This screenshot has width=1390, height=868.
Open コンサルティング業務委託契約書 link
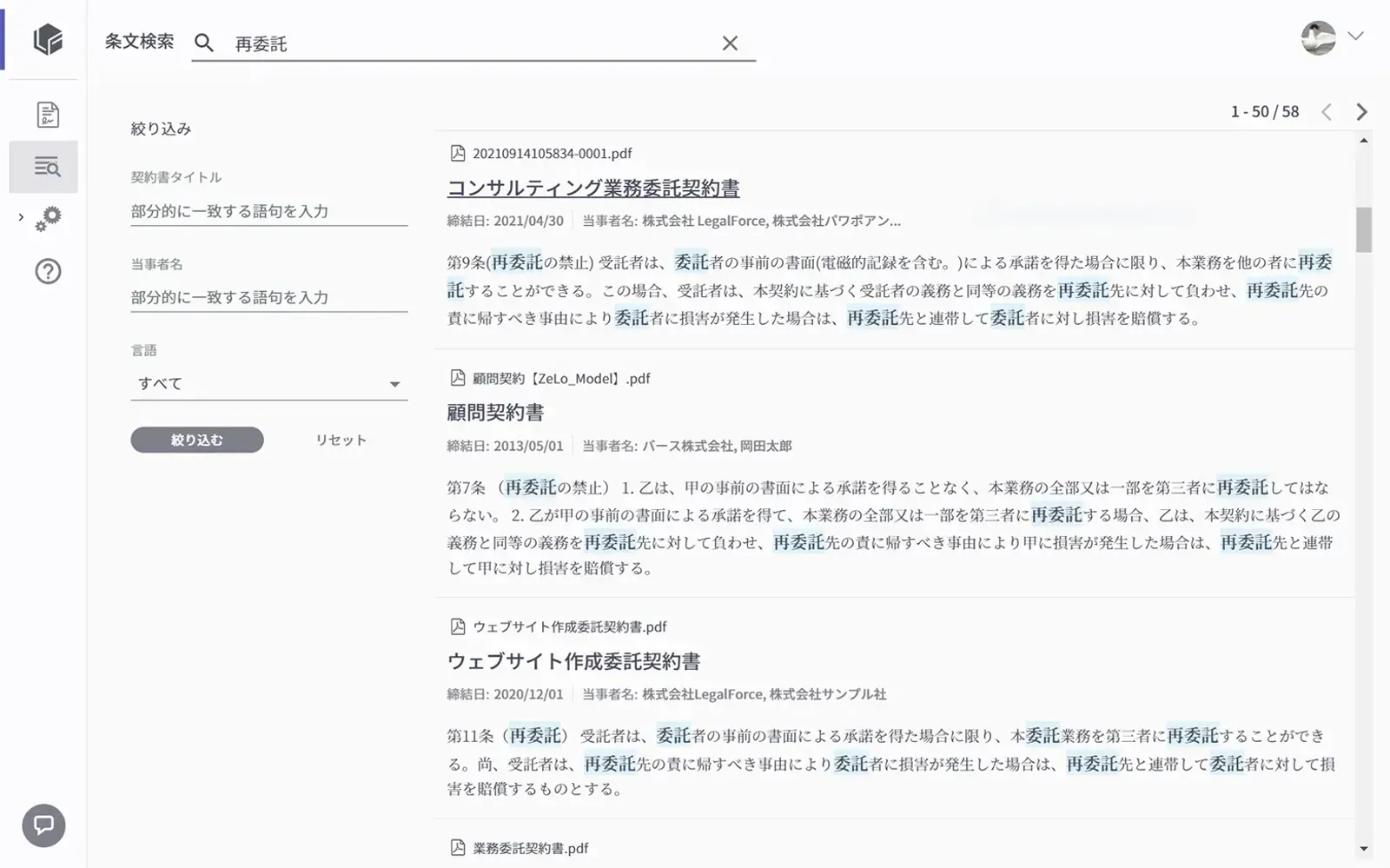pyautogui.click(x=592, y=188)
